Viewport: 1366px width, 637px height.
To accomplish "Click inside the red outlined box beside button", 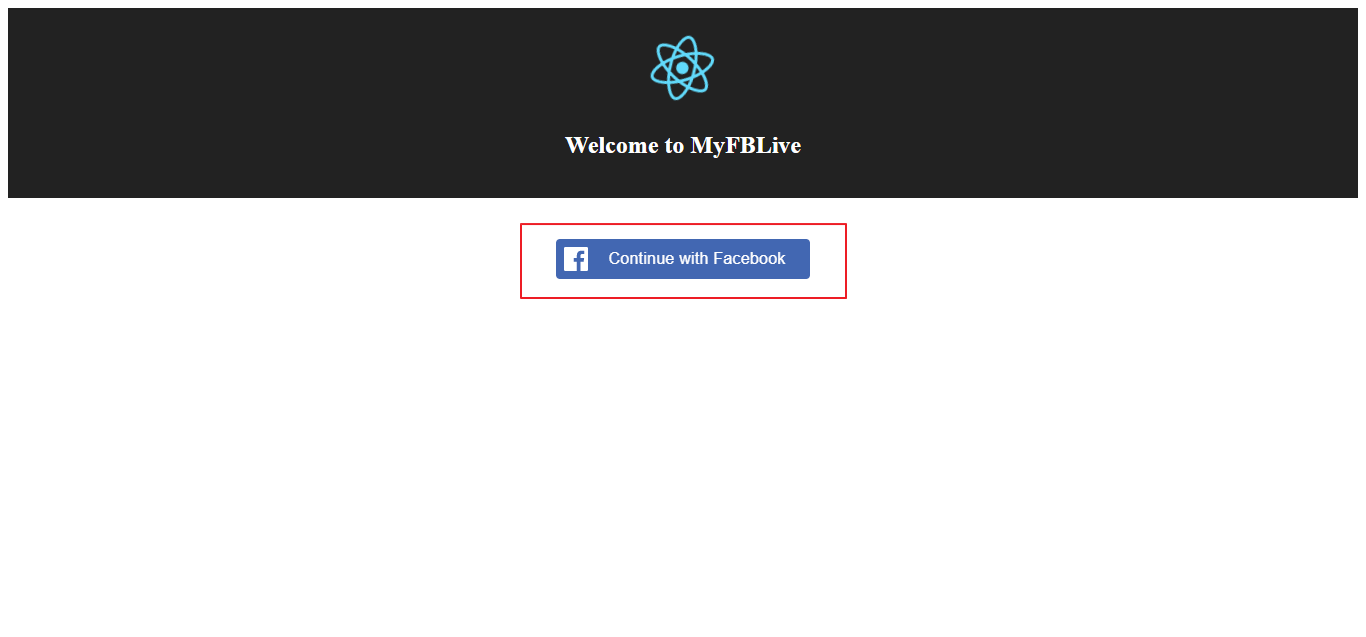I will coord(828,260).
